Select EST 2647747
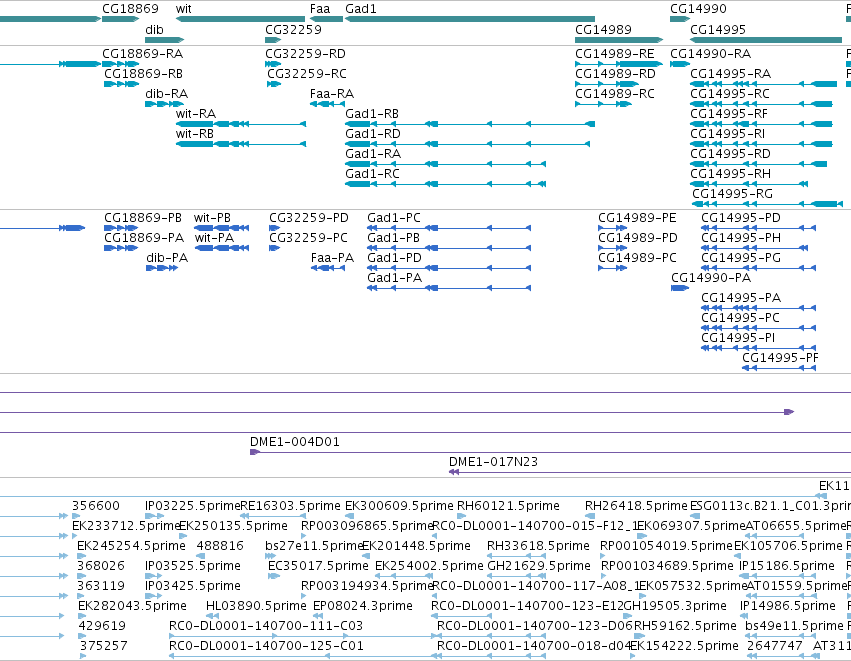 coord(774,646)
